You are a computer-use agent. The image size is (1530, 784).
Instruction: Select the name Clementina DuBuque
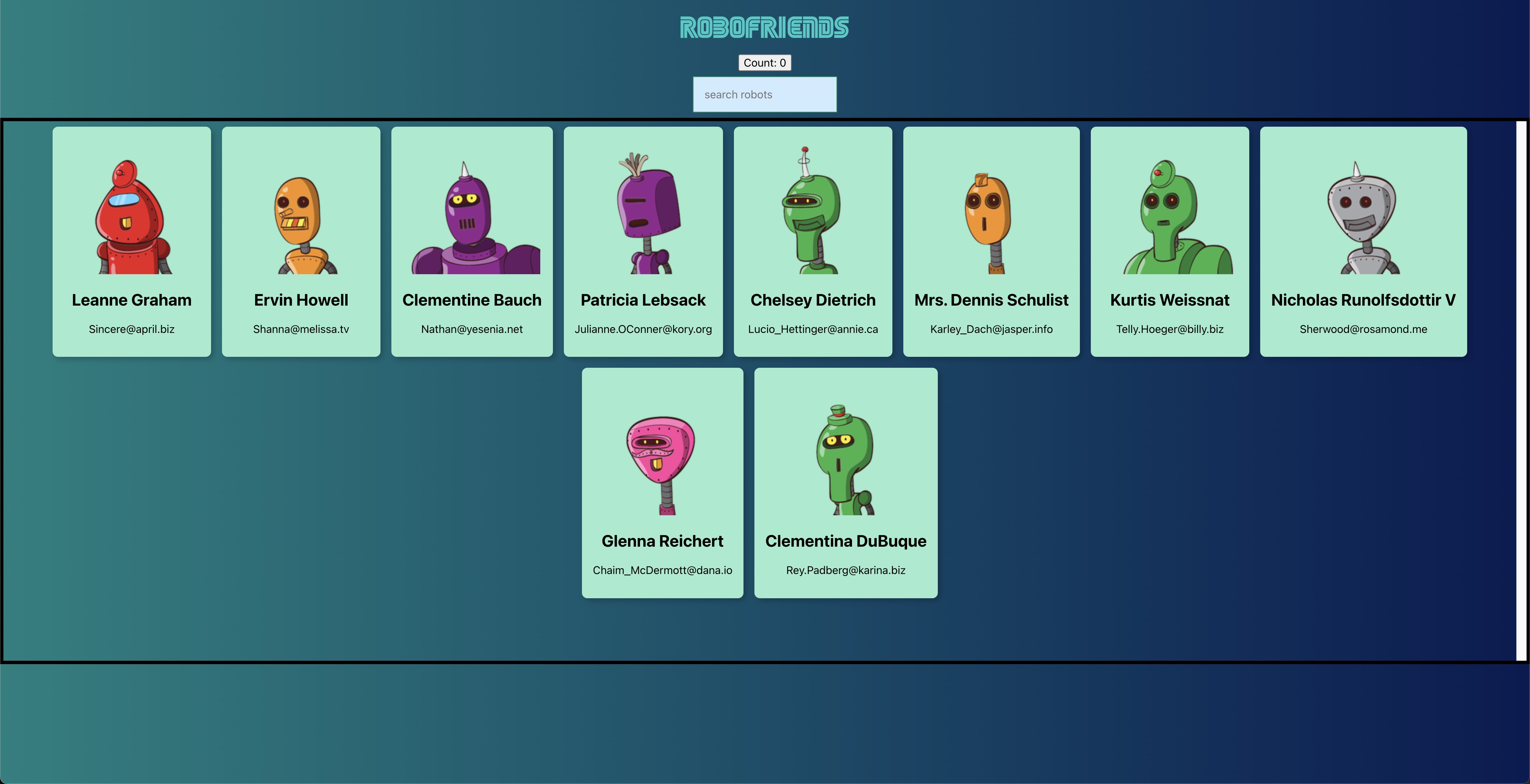point(846,541)
